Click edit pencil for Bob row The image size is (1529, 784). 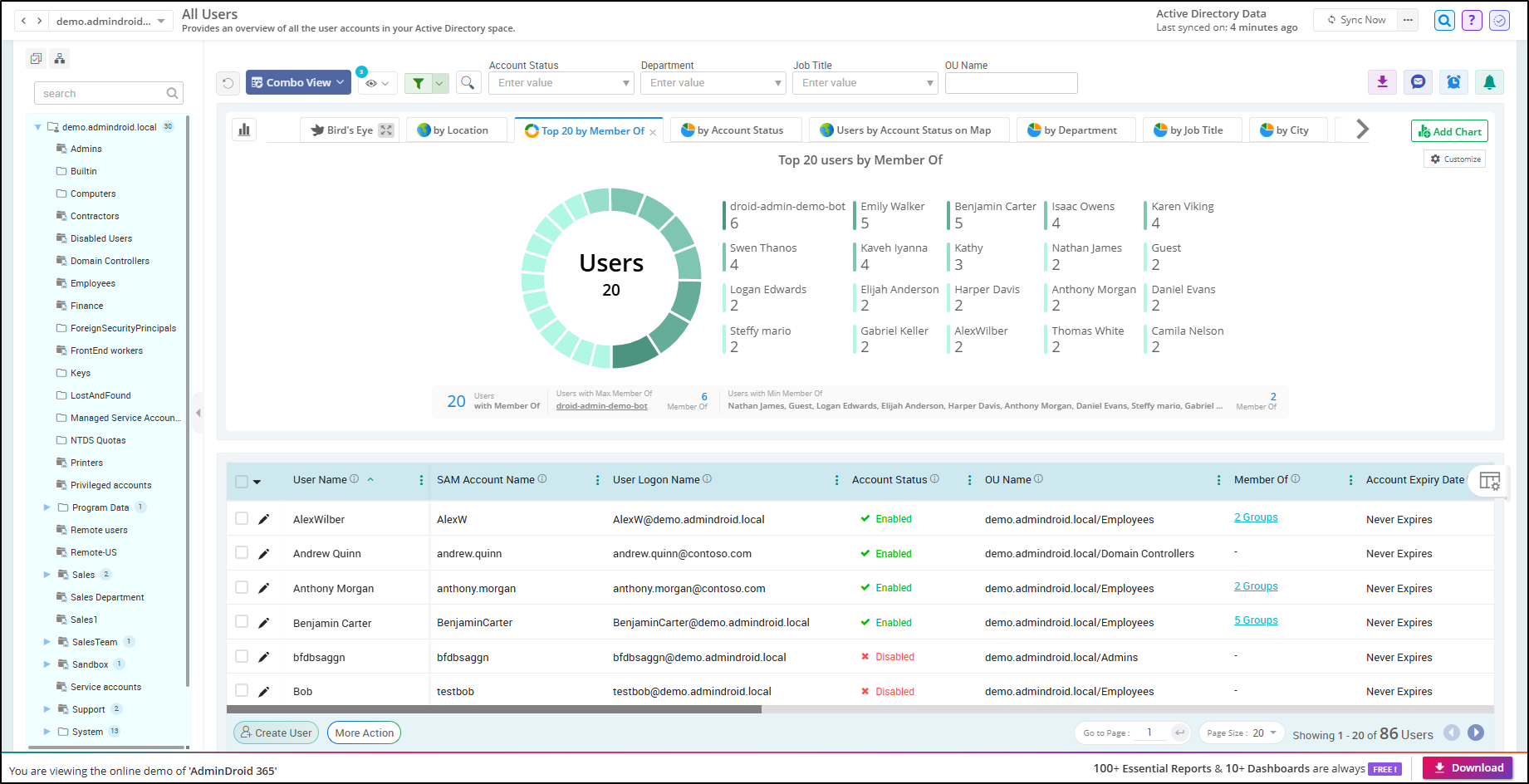[263, 692]
